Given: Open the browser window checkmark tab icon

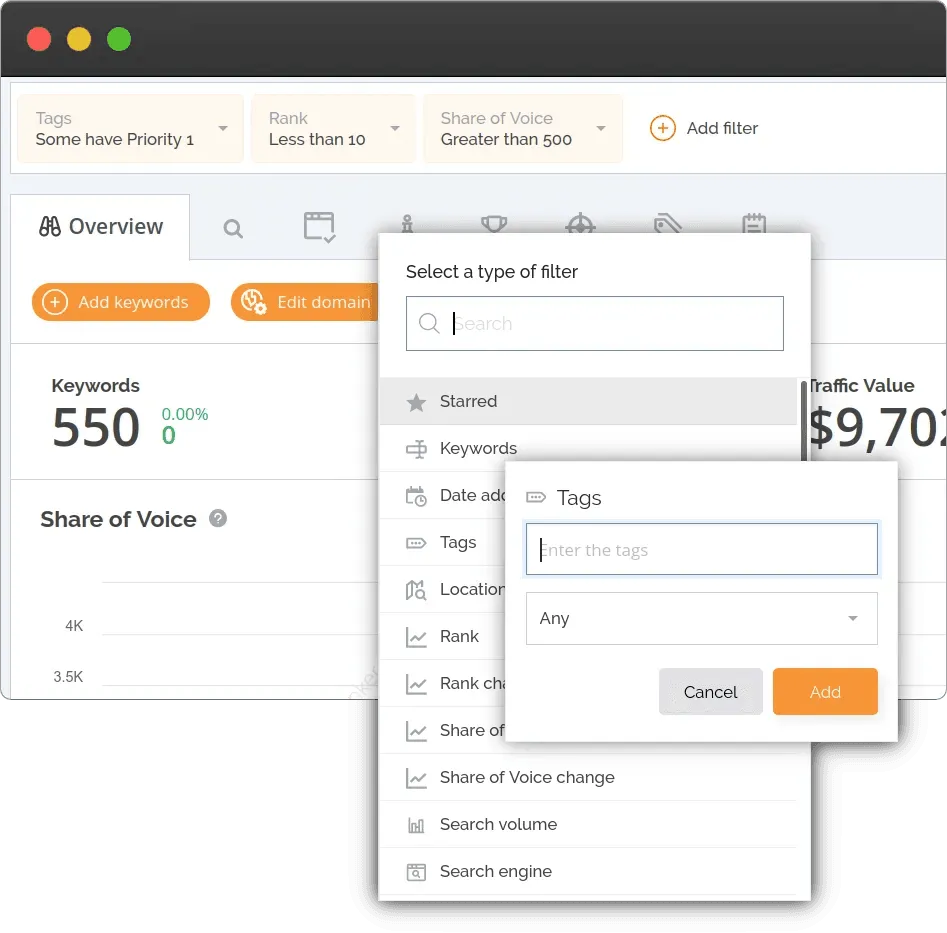Looking at the screenshot, I should (x=319, y=226).
